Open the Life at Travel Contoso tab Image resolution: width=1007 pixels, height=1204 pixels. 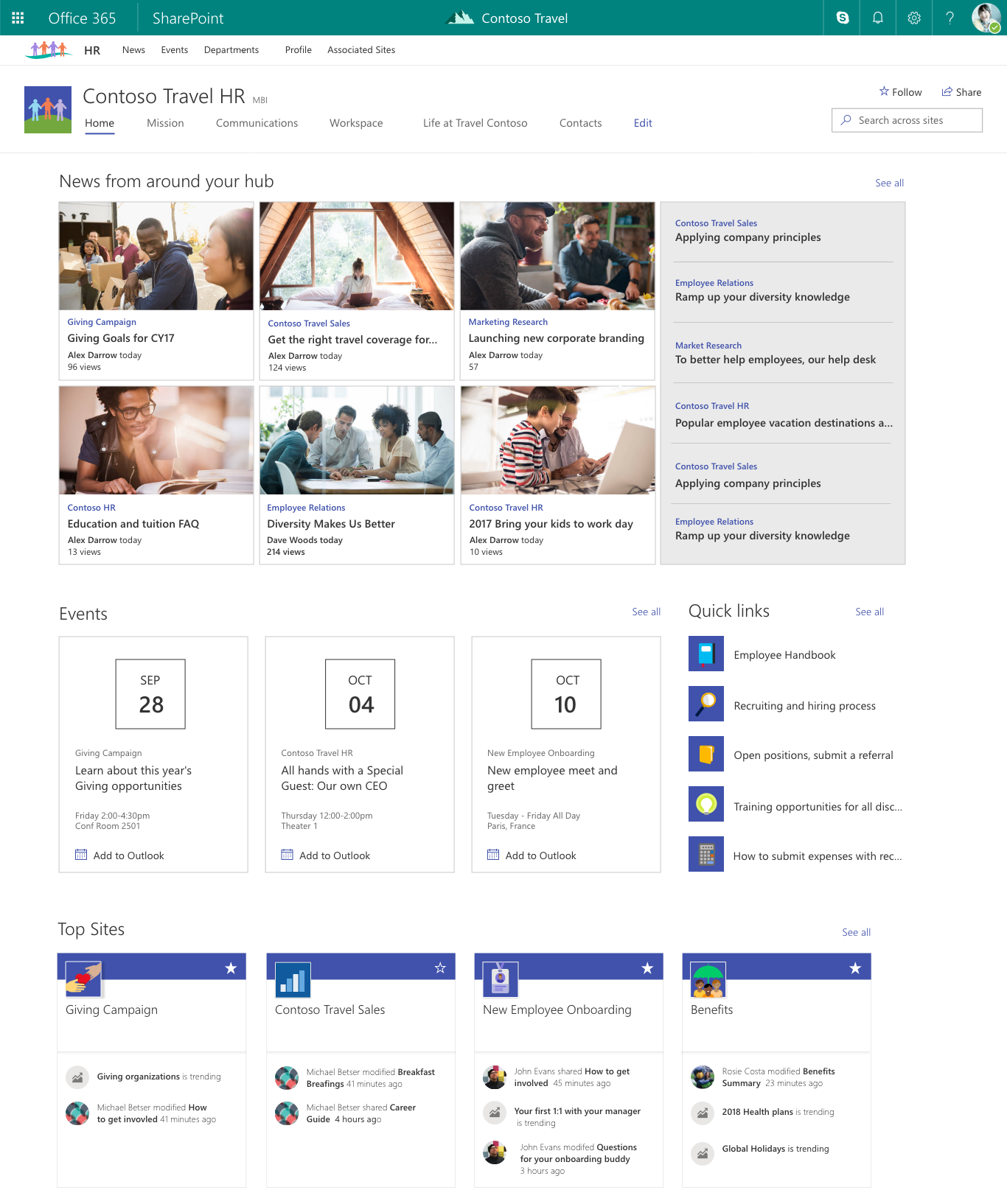[x=475, y=123]
